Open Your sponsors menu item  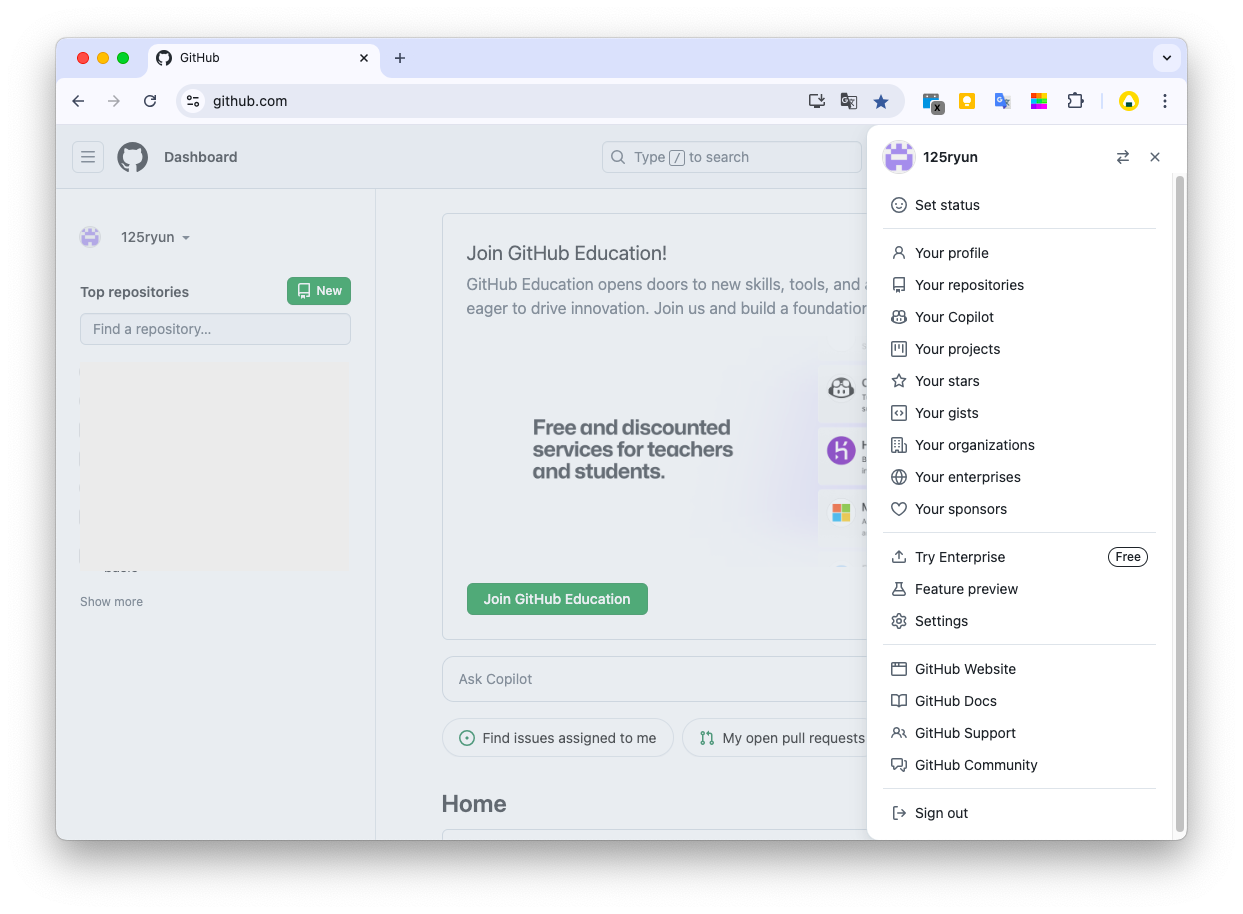[1019, 509]
